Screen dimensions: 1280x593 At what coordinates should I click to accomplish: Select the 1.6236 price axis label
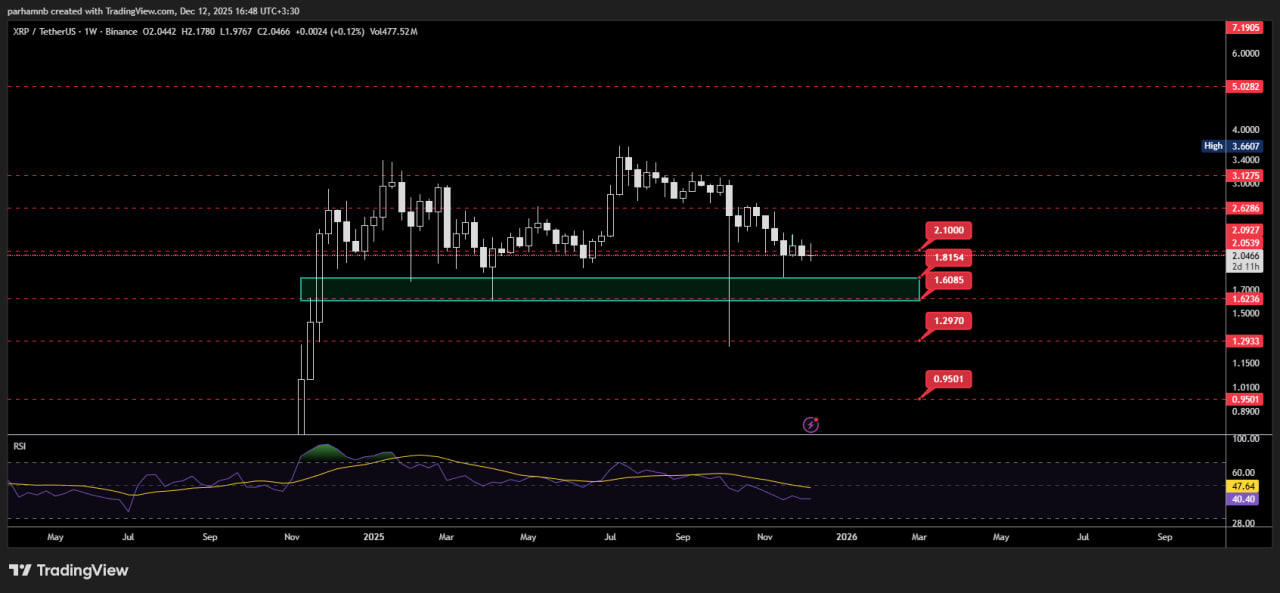coord(1245,299)
